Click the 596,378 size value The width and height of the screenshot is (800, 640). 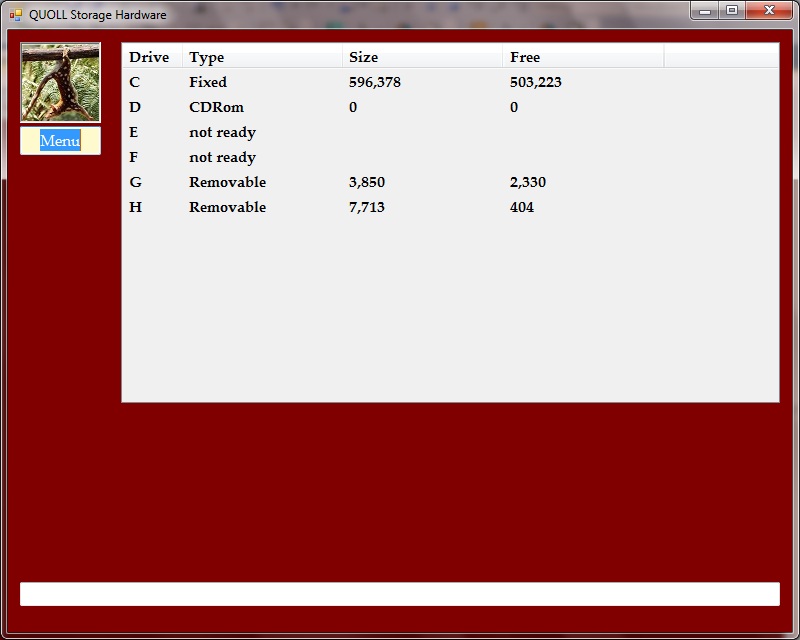pos(375,82)
